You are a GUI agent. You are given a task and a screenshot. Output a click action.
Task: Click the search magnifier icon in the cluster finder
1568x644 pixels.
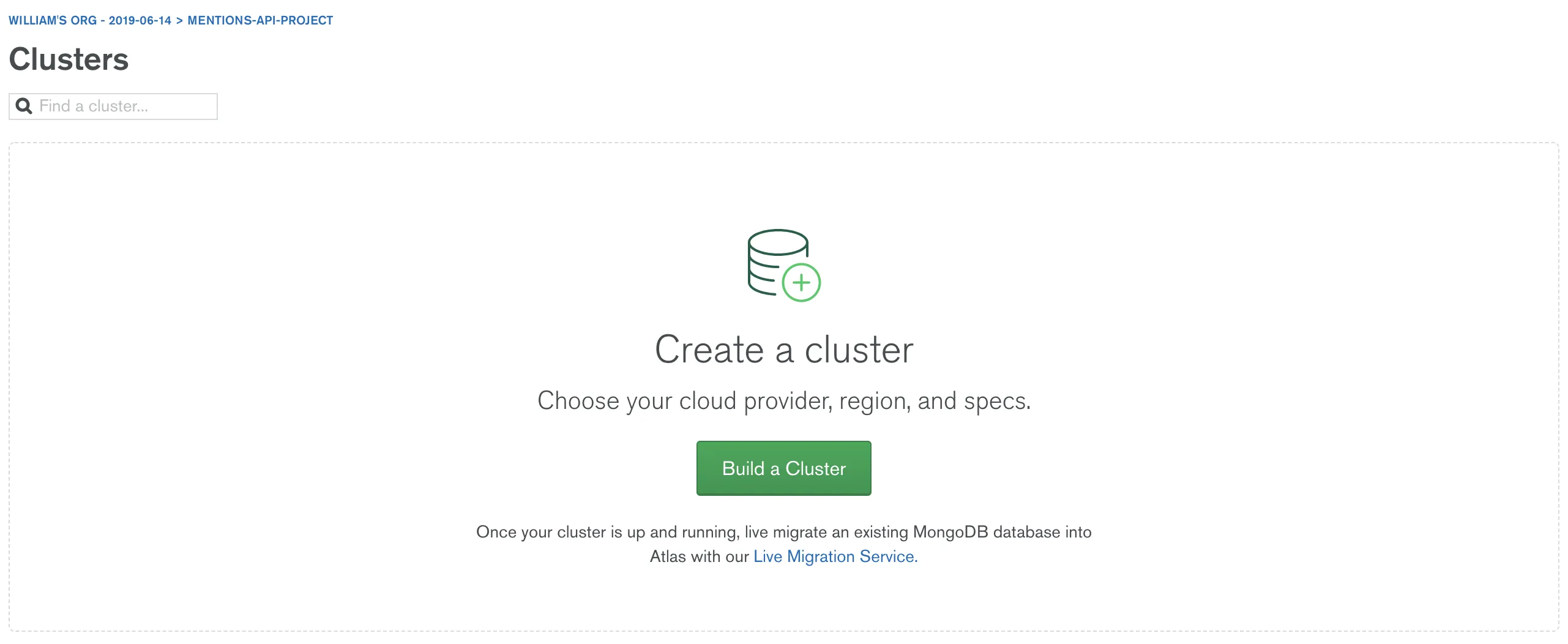point(24,106)
